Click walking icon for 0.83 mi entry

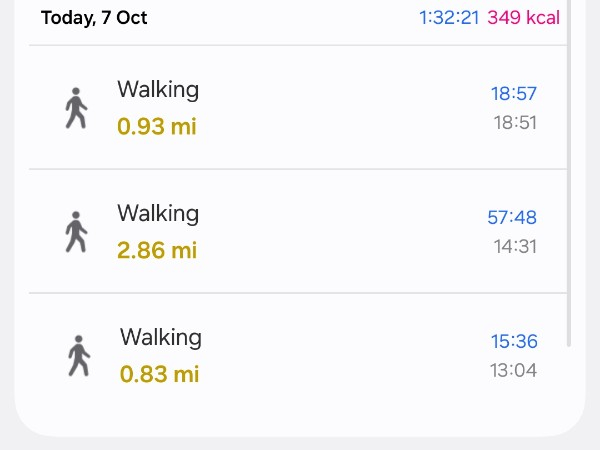tap(78, 356)
